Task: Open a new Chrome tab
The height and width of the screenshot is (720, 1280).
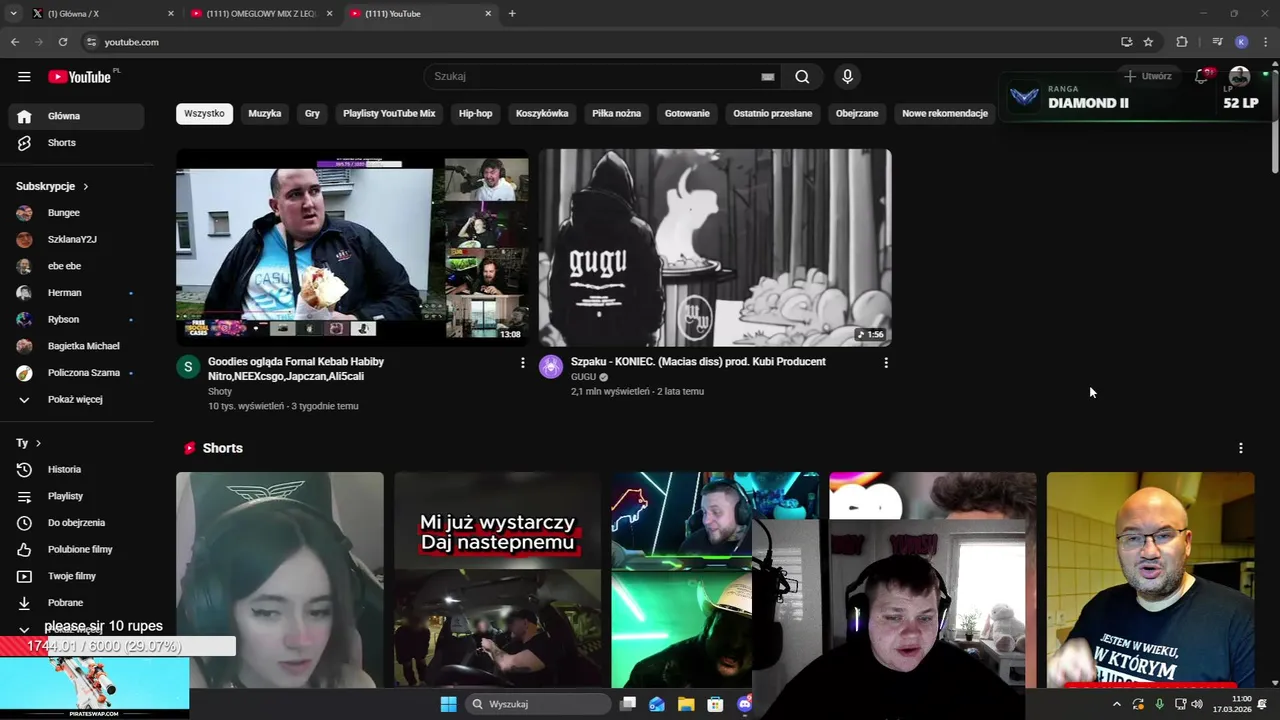Action: click(512, 14)
